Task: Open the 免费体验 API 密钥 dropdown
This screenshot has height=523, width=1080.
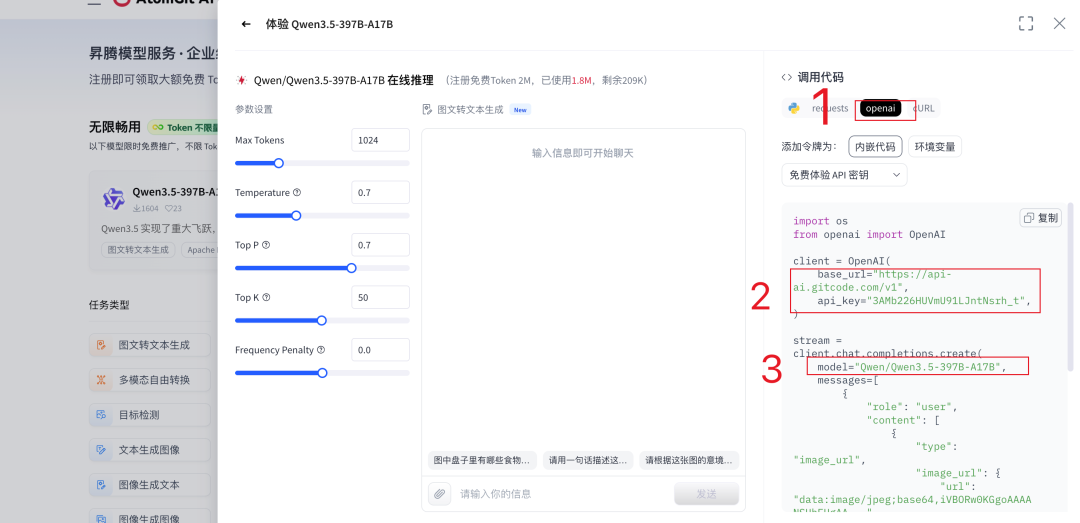Action: 844,175
